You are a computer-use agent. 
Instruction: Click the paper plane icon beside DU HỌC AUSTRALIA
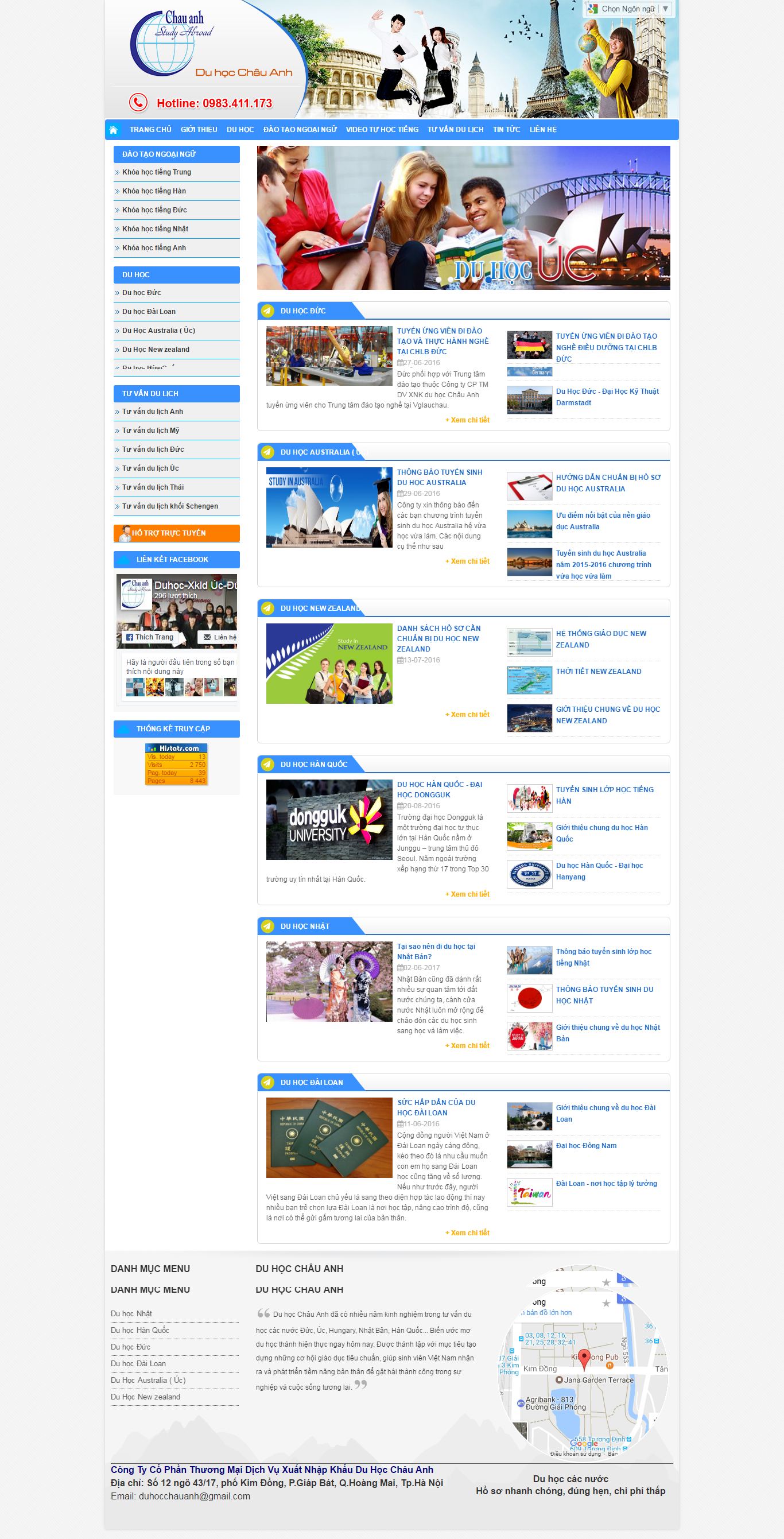click(x=267, y=452)
